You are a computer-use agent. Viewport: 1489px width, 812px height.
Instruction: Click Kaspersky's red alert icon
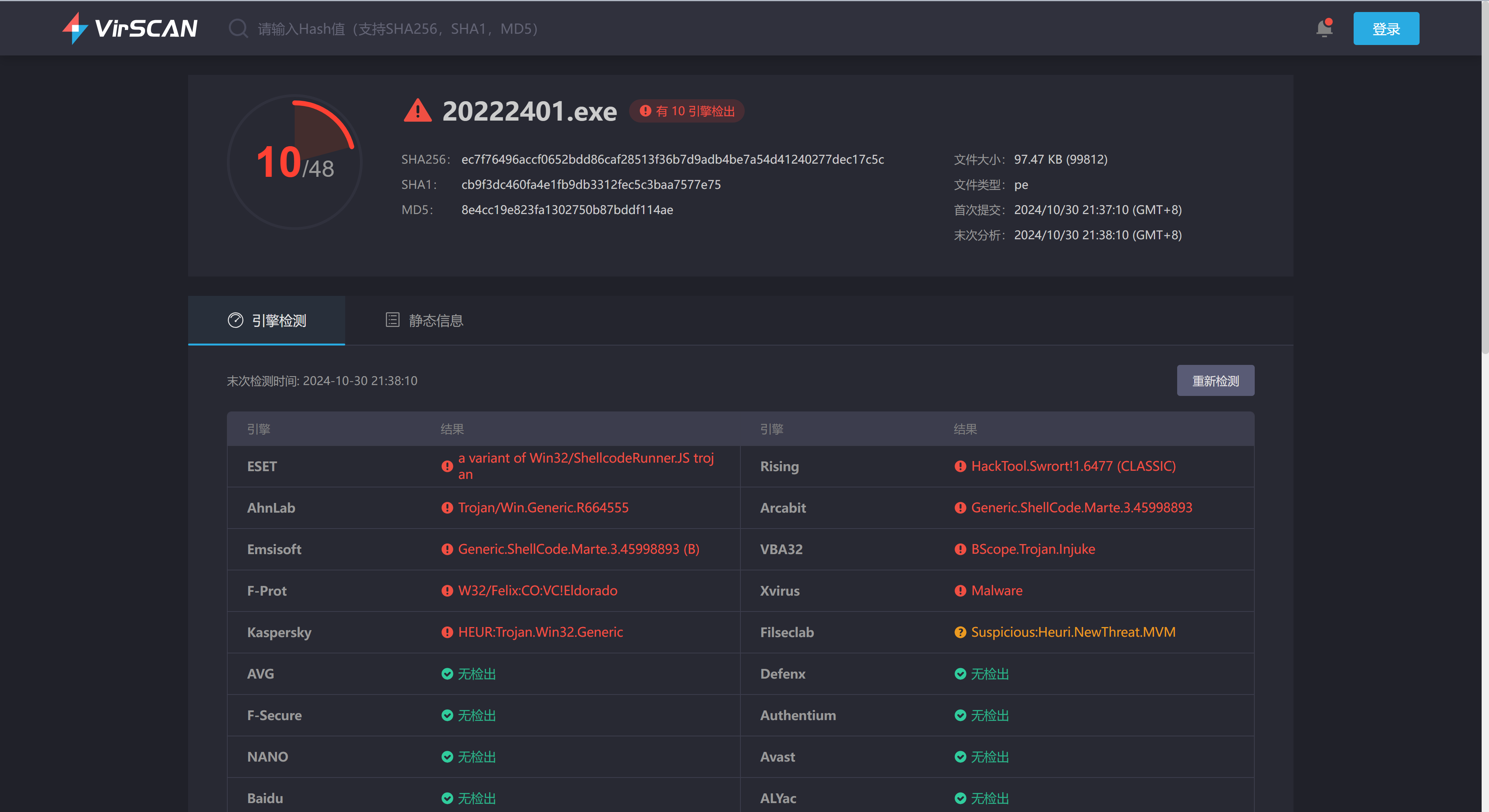[447, 632]
